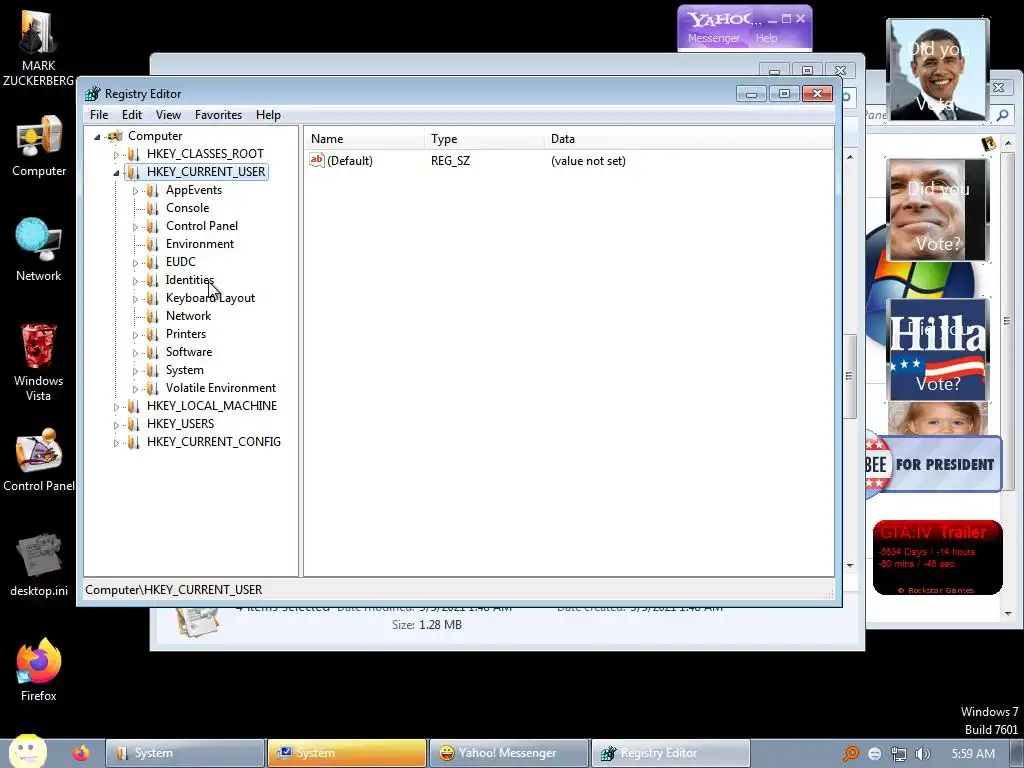Viewport: 1024px width, 768px height.
Task: Select the desktop.ini file icon
Action: 39,555
